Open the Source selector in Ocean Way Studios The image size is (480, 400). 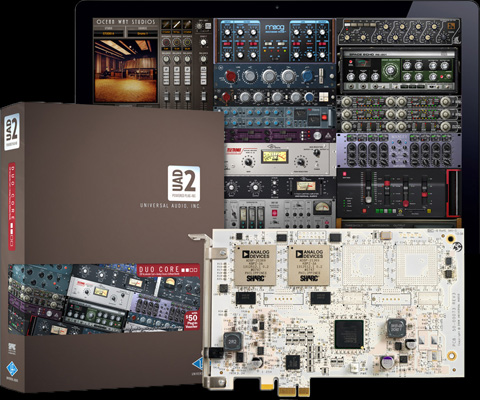coord(142,33)
